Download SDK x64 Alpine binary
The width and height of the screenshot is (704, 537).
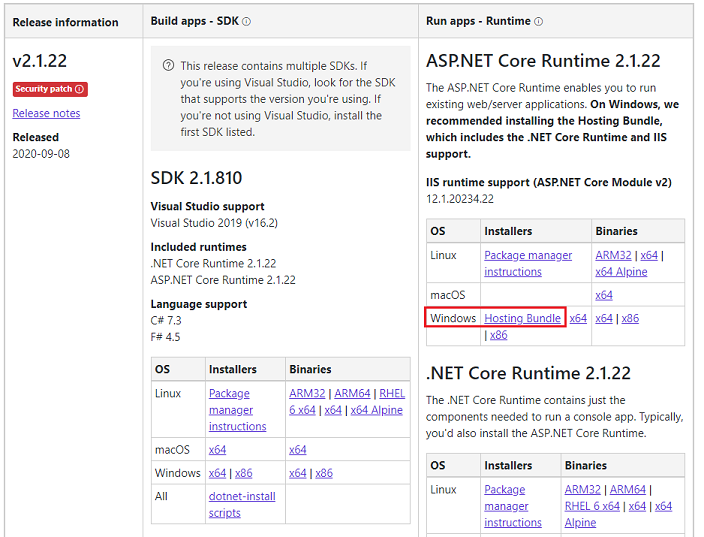tap(376, 410)
